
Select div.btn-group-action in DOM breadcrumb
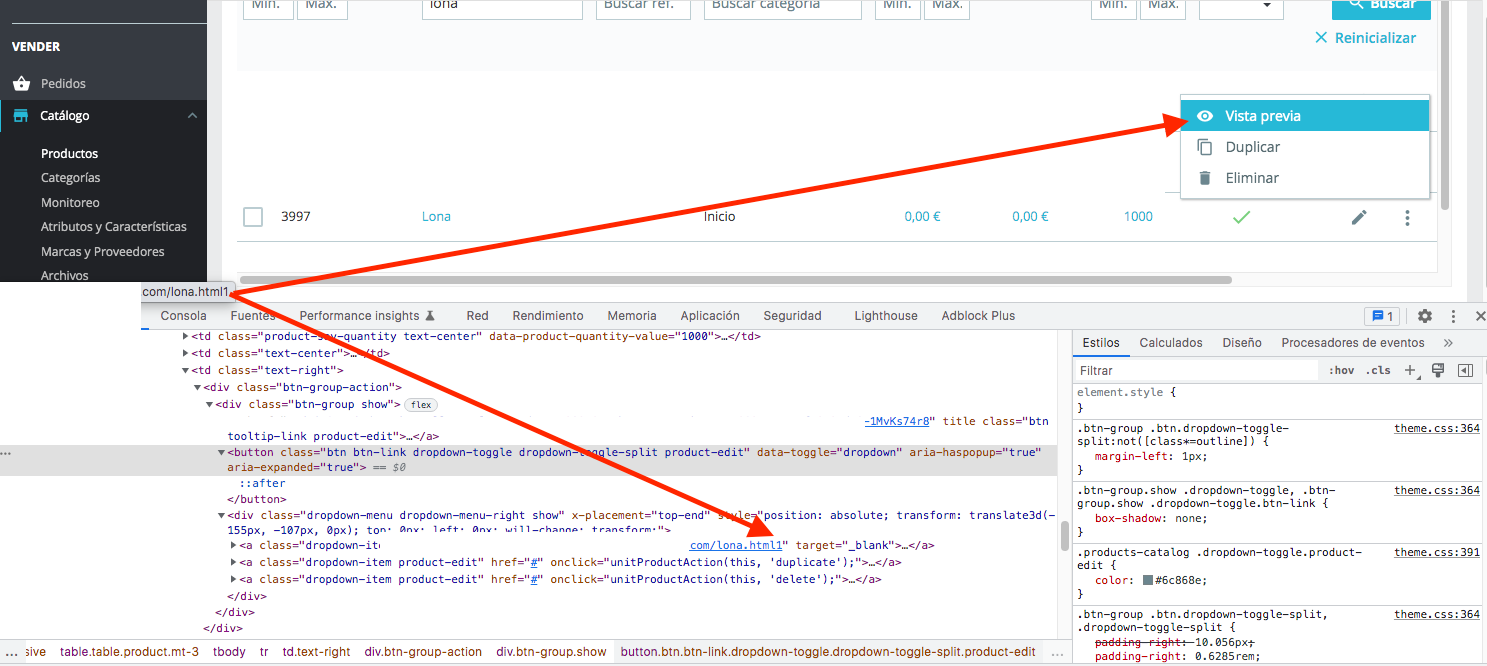coord(423,652)
